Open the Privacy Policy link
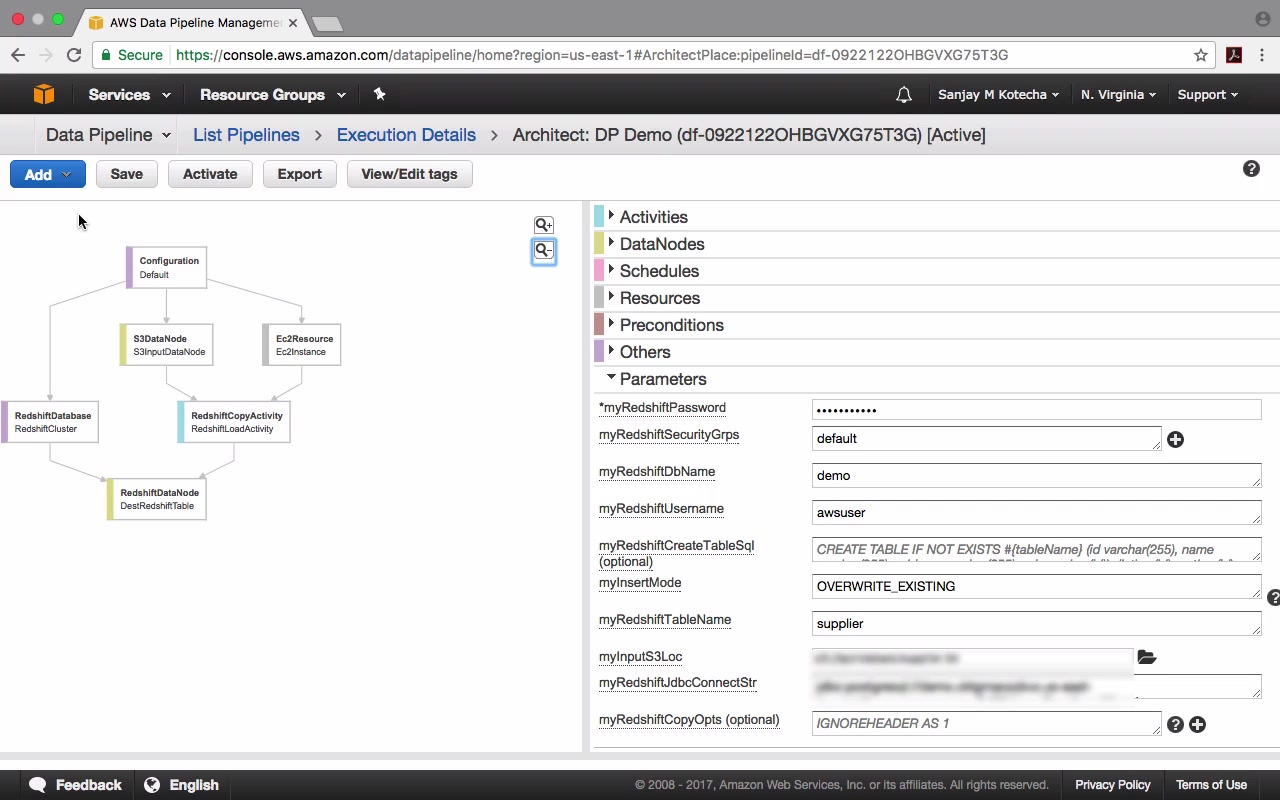1280x800 pixels. click(1113, 785)
